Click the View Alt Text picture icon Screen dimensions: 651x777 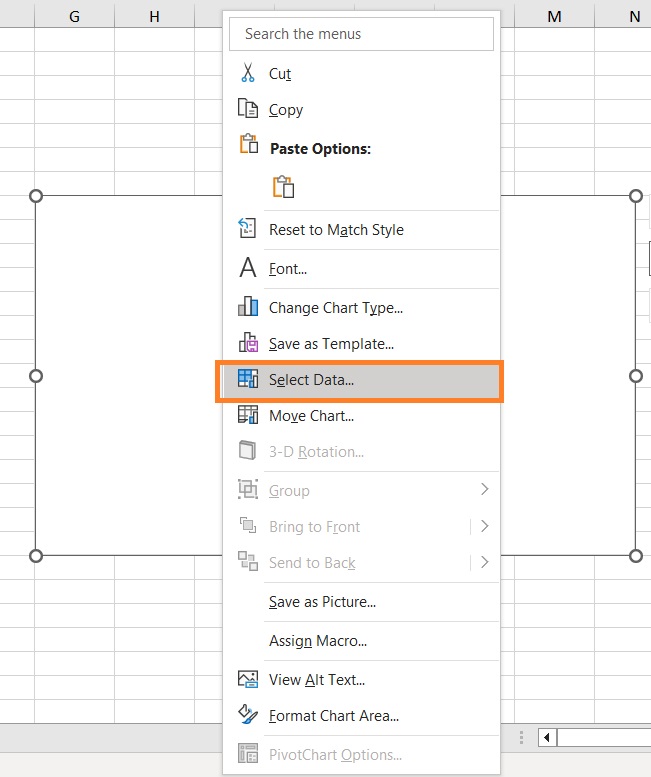[248, 679]
